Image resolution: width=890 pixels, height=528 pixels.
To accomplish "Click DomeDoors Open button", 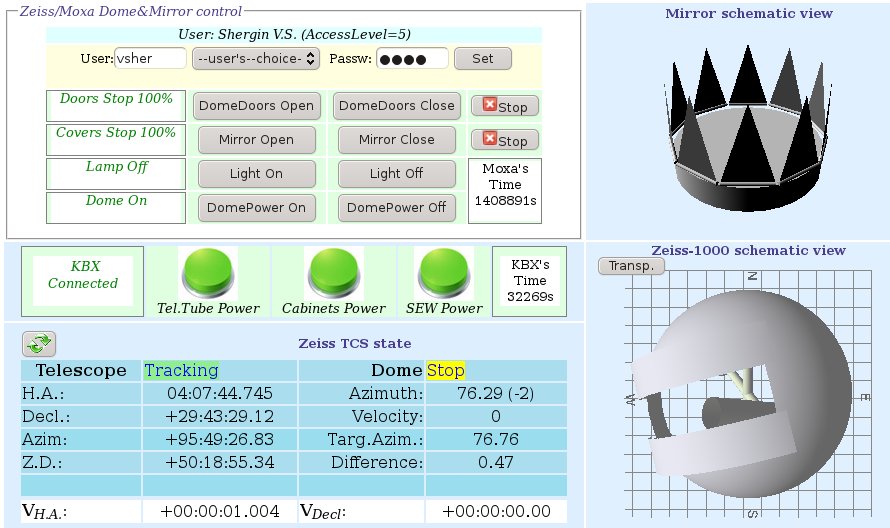I will pyautogui.click(x=257, y=106).
